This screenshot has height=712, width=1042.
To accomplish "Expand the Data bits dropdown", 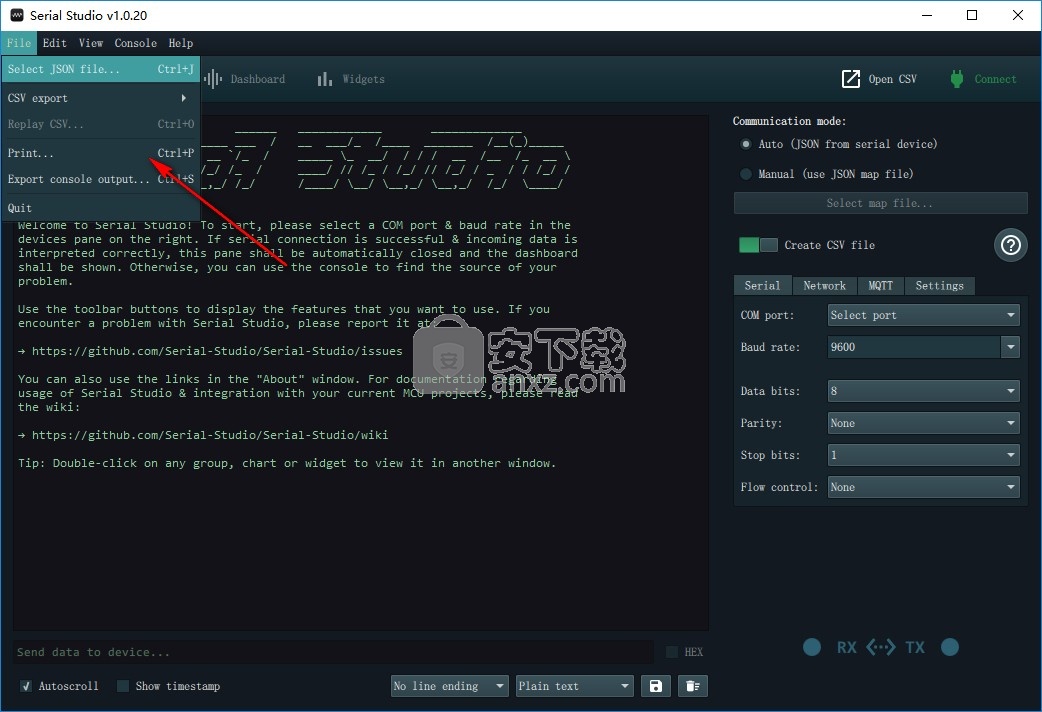I will pyautogui.click(x=923, y=391).
